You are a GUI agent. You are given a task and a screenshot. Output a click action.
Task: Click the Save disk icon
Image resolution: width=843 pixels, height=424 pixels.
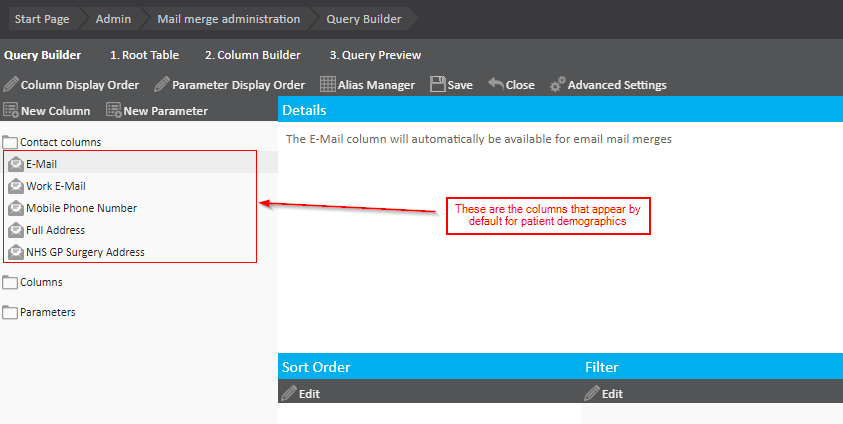(437, 85)
